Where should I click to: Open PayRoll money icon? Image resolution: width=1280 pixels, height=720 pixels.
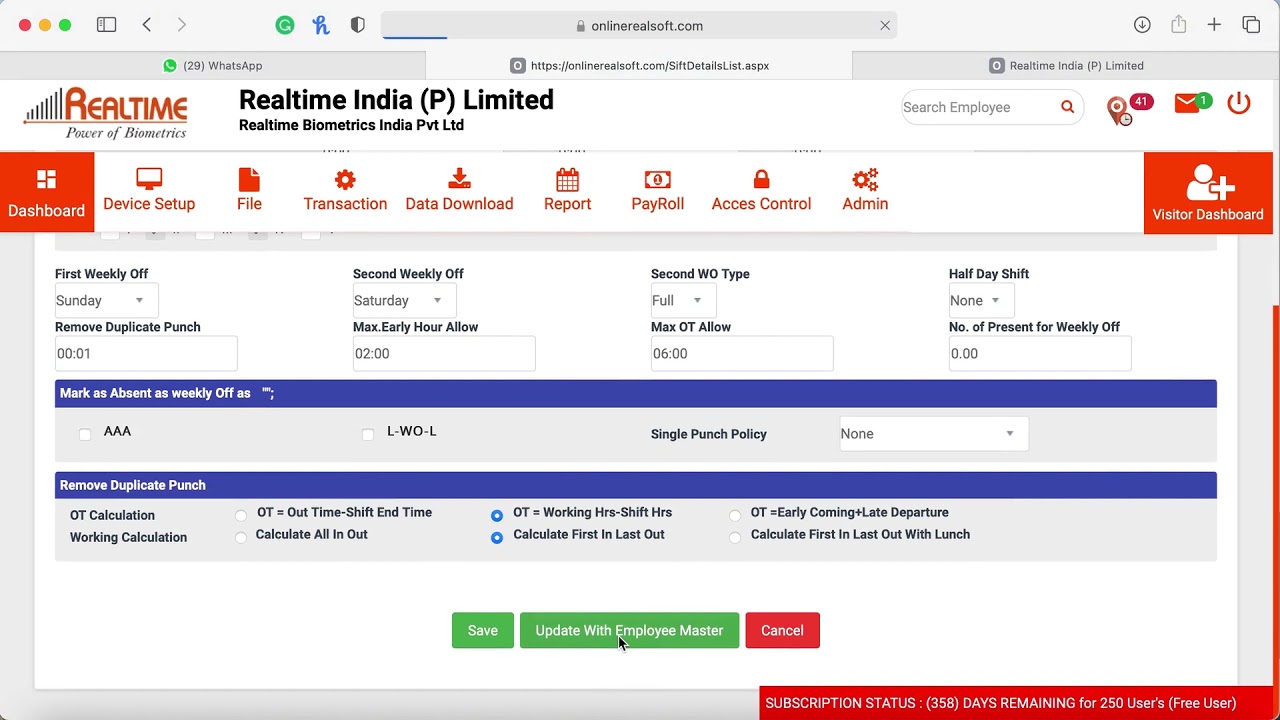657,180
